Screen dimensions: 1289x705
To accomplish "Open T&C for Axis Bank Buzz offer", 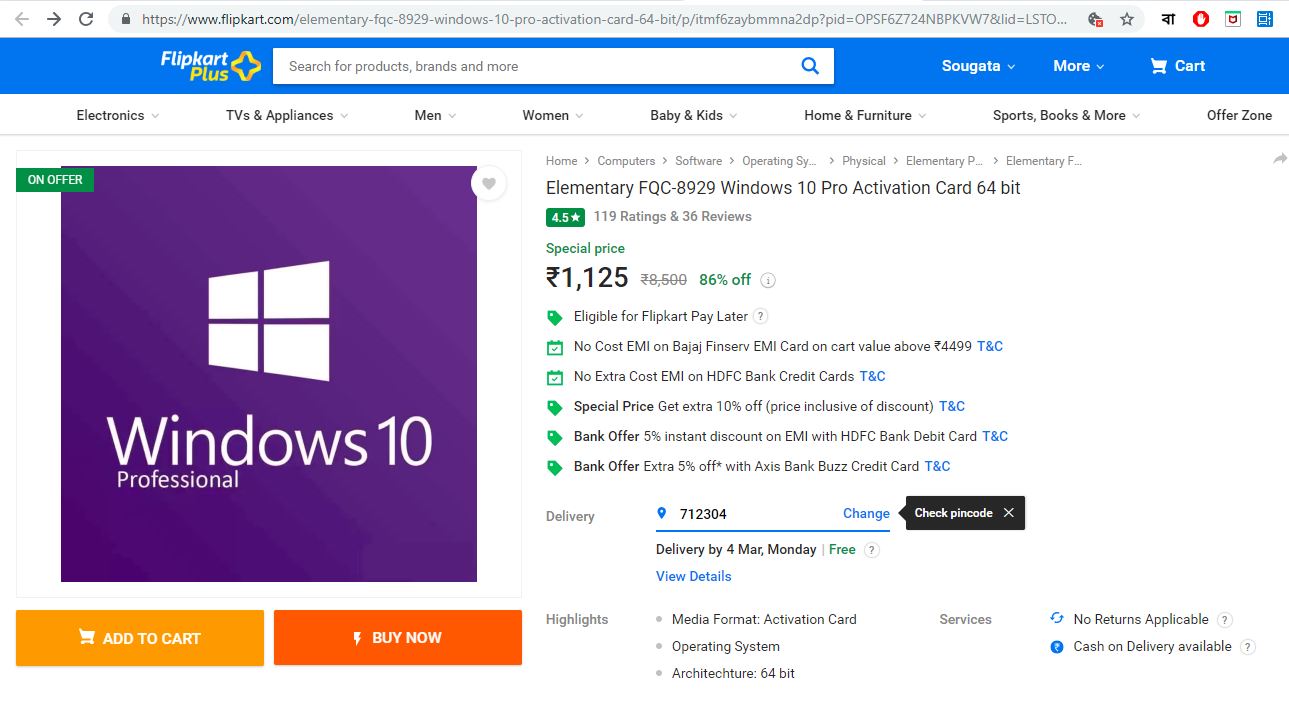I will click(x=937, y=466).
